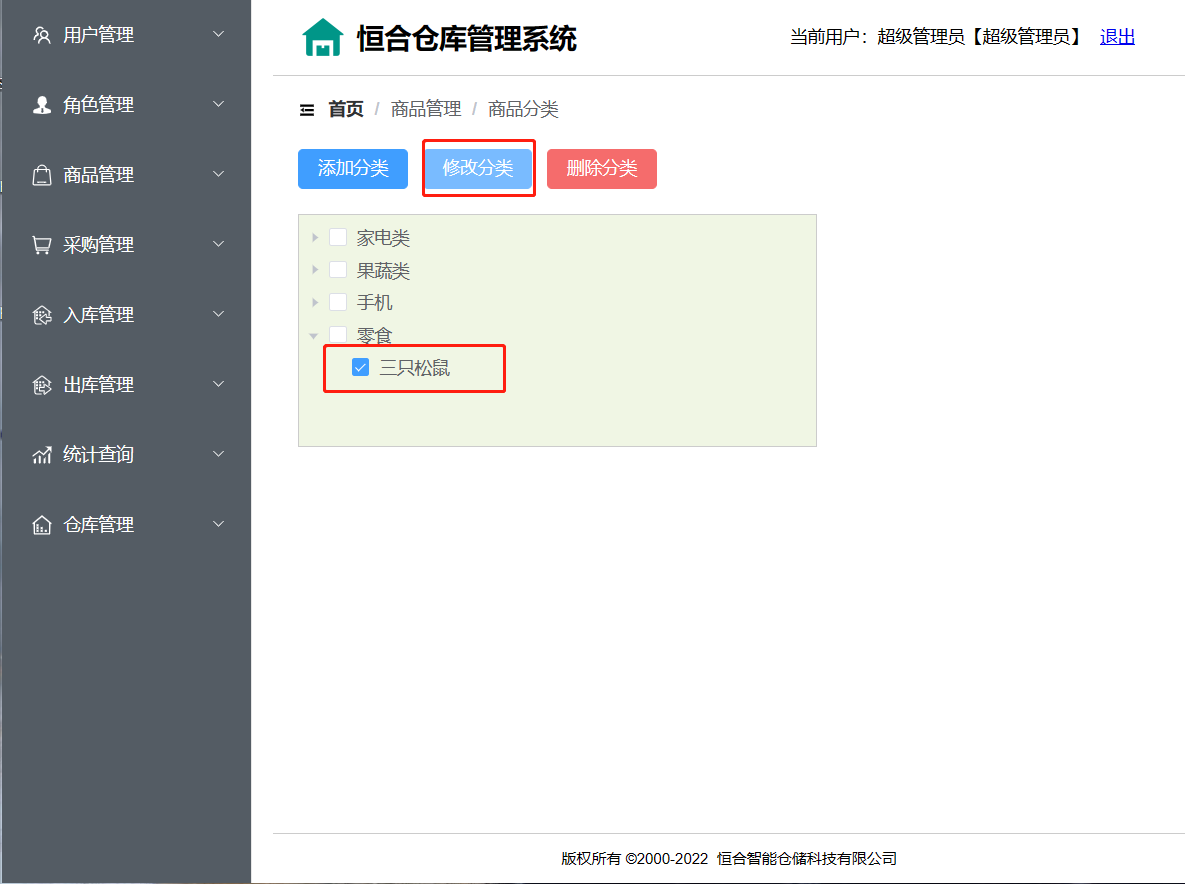Open the 角色管理 menu item
Viewport: 1185px width, 884px height.
pos(126,105)
